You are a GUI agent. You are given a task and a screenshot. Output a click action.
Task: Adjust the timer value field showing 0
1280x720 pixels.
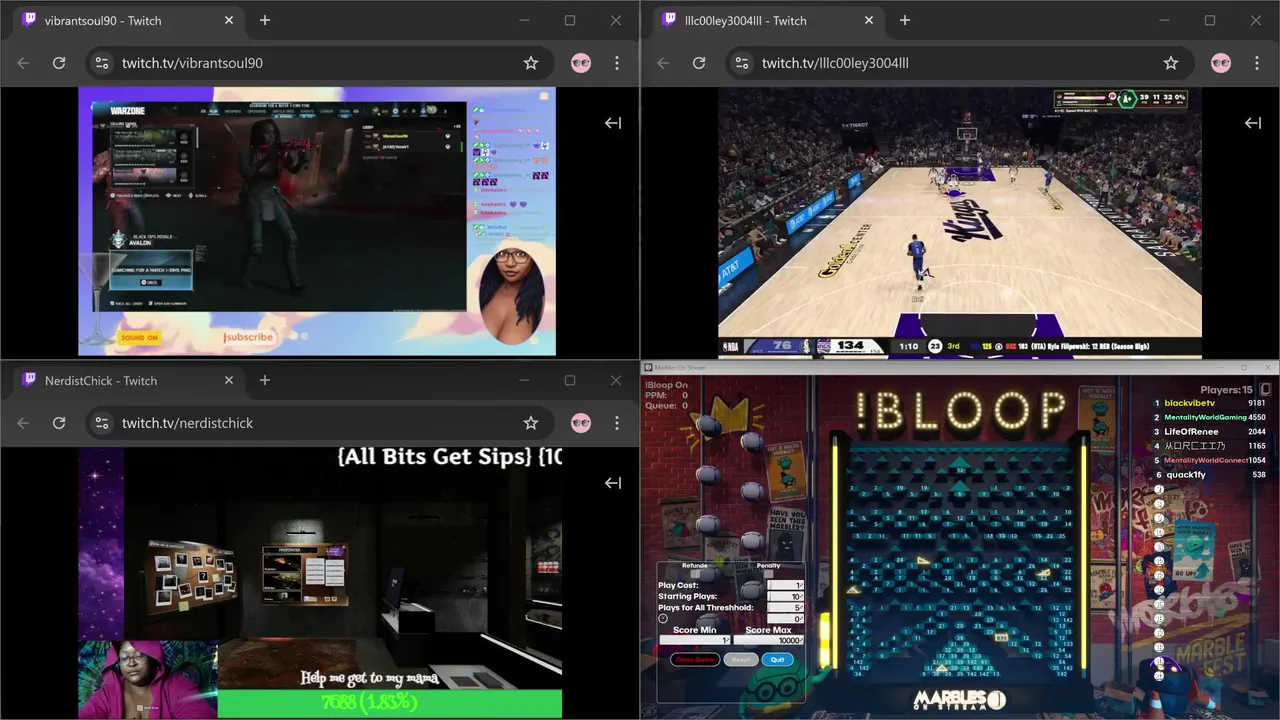point(785,618)
